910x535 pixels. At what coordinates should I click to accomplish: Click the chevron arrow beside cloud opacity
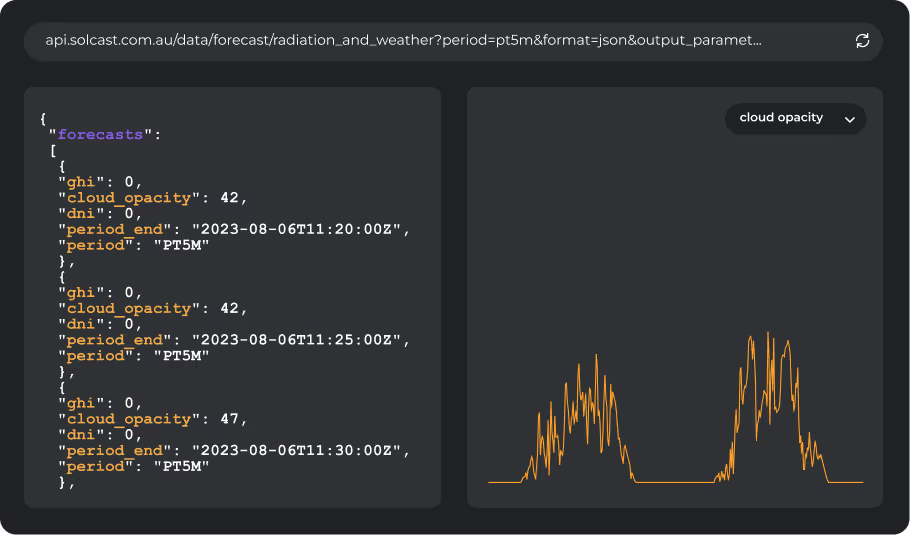coord(850,119)
